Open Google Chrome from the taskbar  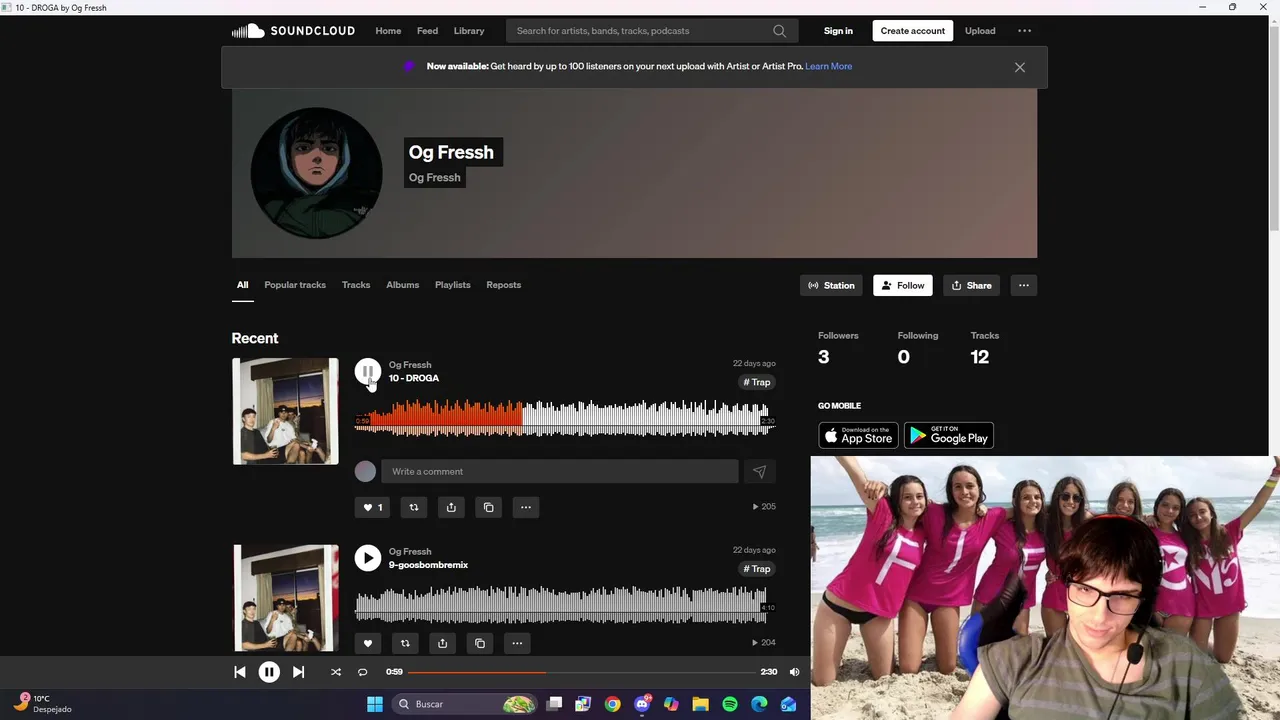(612, 704)
